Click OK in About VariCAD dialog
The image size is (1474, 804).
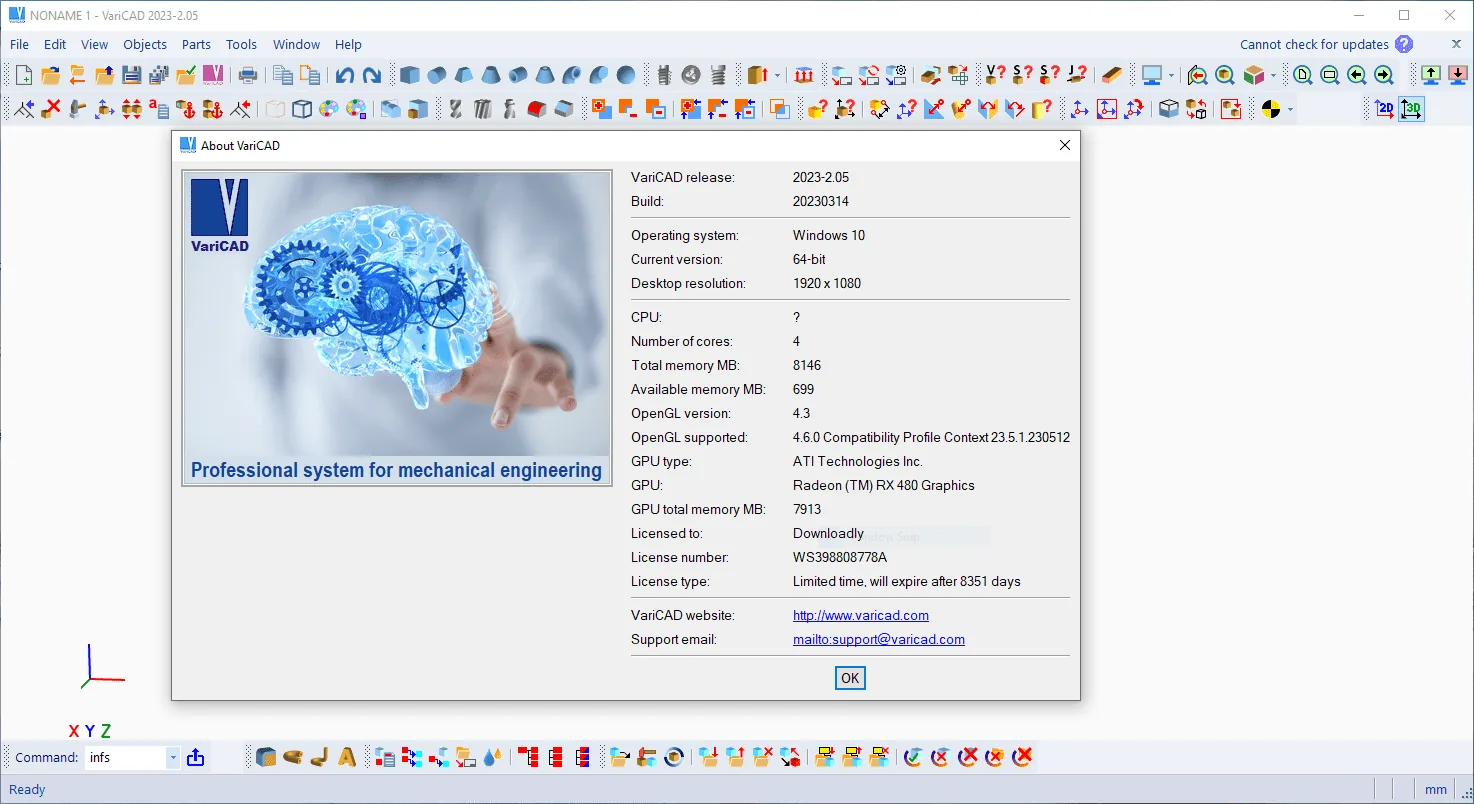coord(850,678)
